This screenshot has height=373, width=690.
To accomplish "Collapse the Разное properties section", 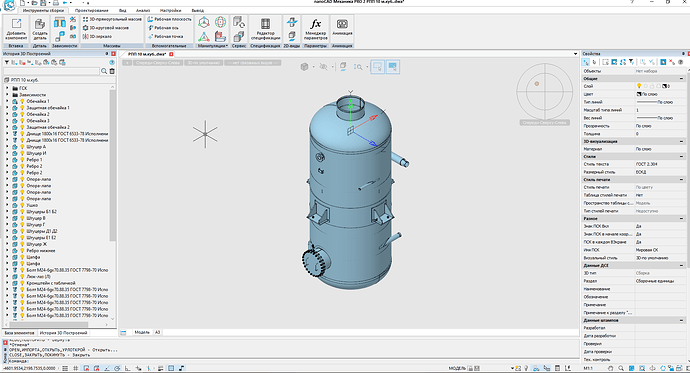I will (x=681, y=219).
